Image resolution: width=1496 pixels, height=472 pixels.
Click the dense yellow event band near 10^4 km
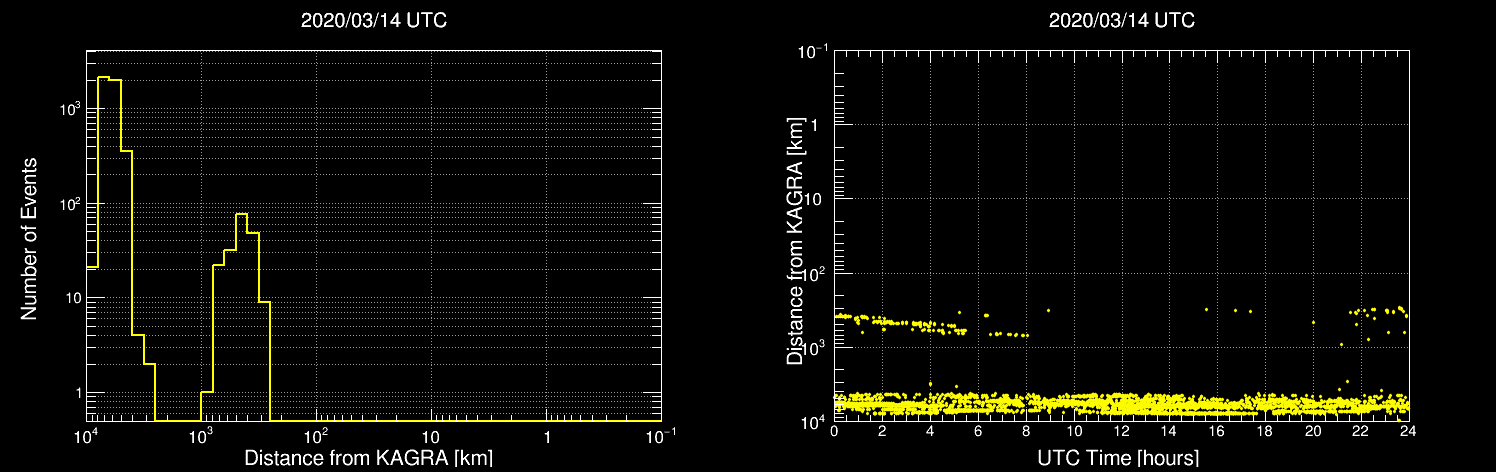[x=1121, y=405]
